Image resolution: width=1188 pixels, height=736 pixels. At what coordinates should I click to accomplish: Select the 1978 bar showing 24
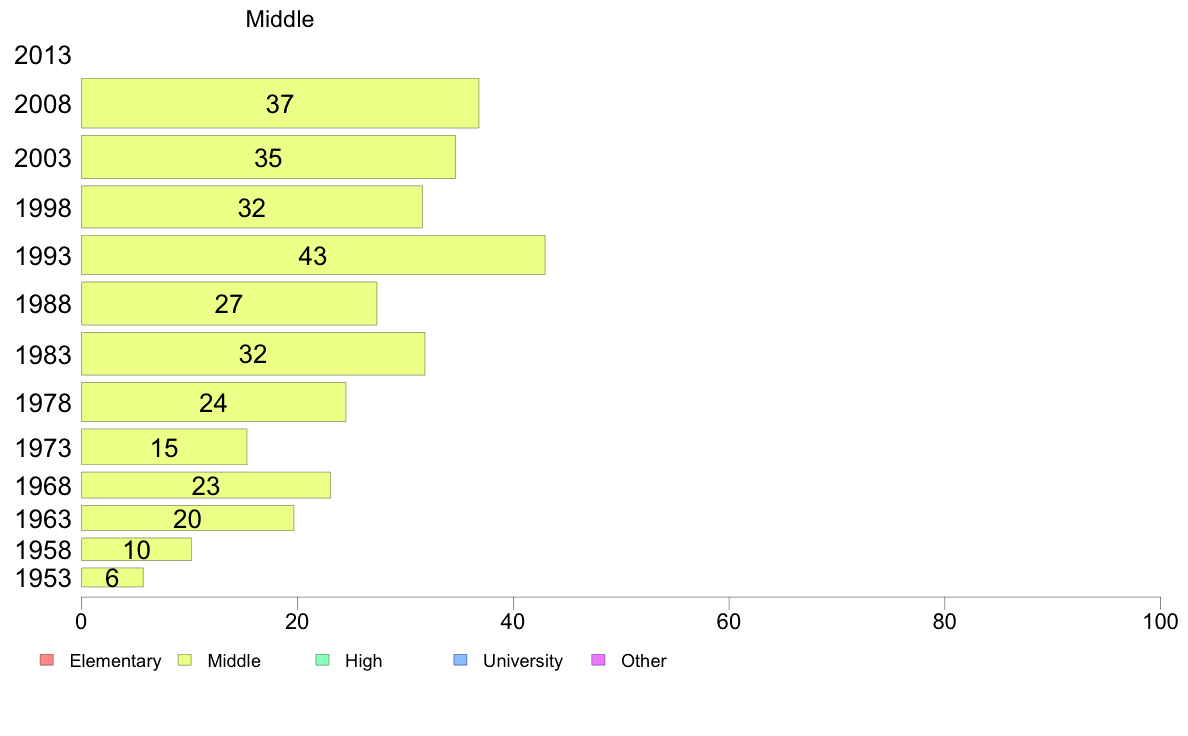(x=214, y=402)
